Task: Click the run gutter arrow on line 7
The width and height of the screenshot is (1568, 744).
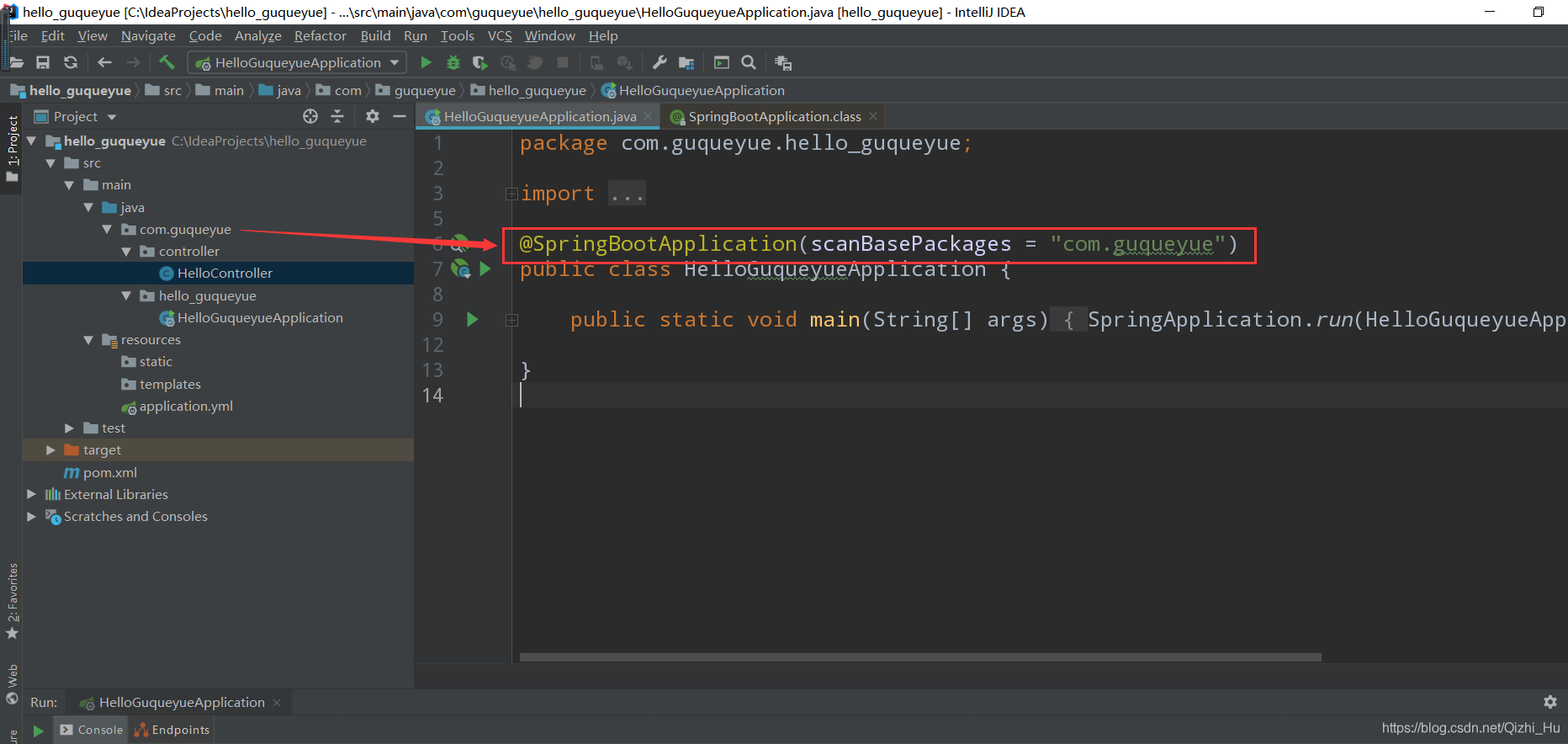Action: point(485,268)
